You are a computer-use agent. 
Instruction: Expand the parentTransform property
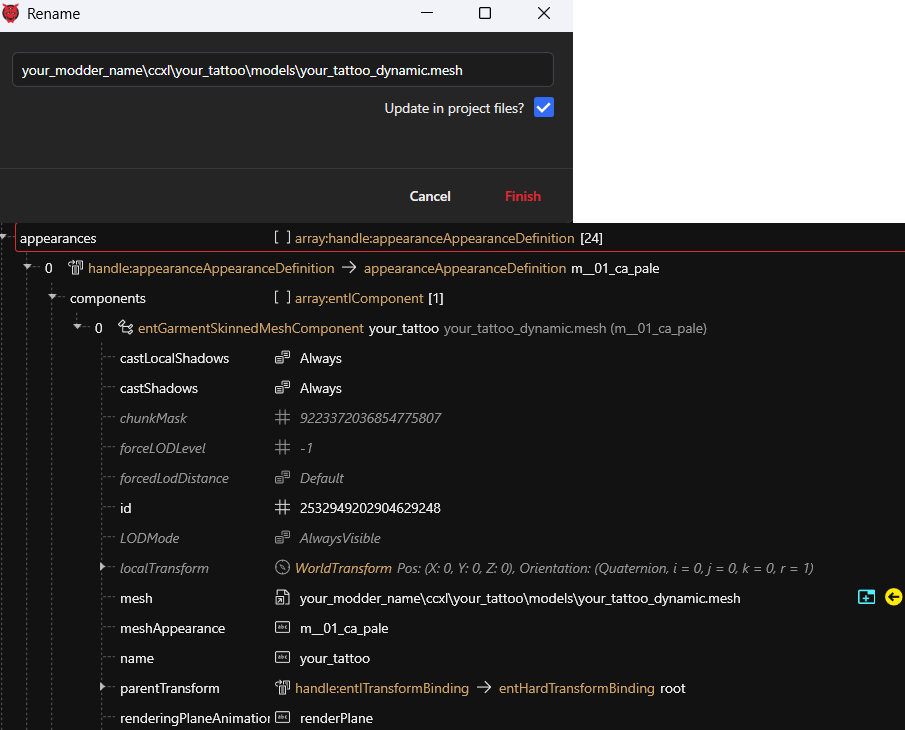pyautogui.click(x=102, y=688)
